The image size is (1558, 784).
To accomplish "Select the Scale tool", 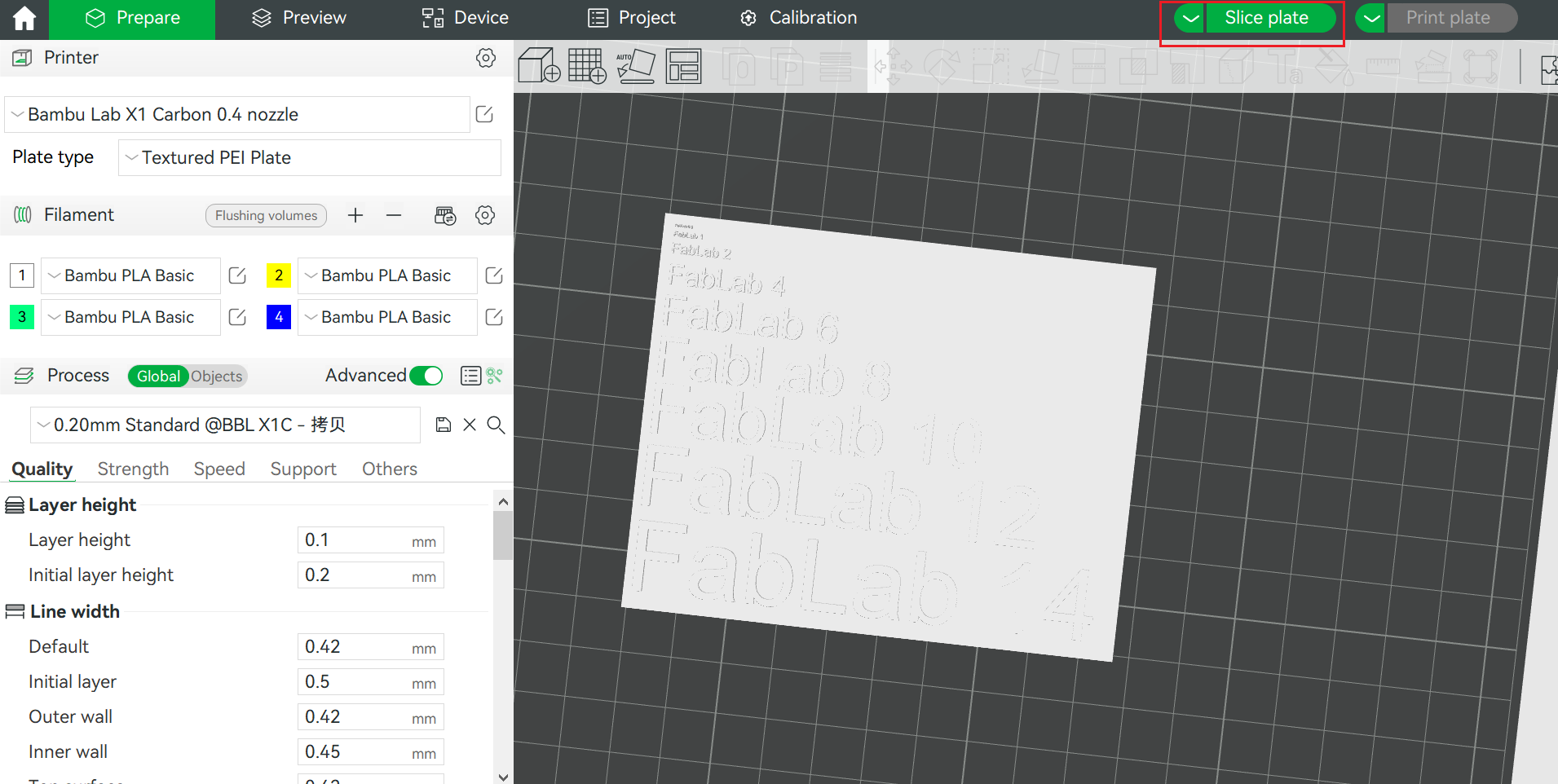I will pyautogui.click(x=991, y=66).
